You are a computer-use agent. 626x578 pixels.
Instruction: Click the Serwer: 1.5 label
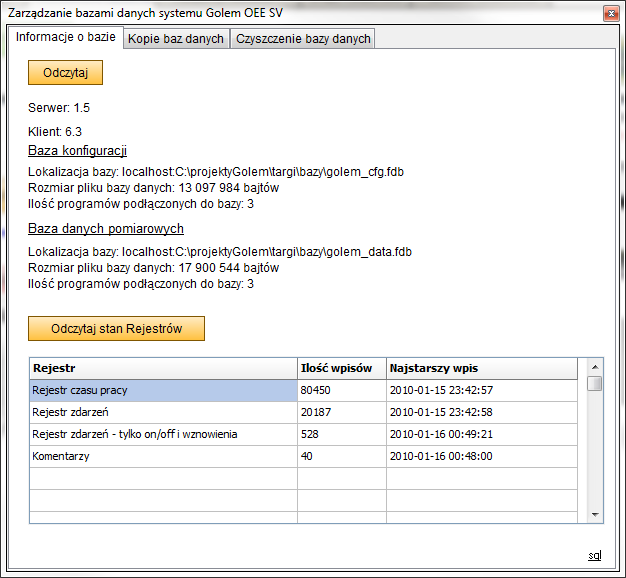pos(59,108)
